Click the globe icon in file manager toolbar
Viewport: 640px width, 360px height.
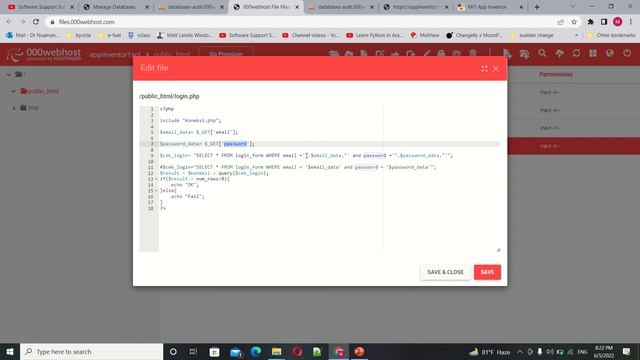point(609,53)
